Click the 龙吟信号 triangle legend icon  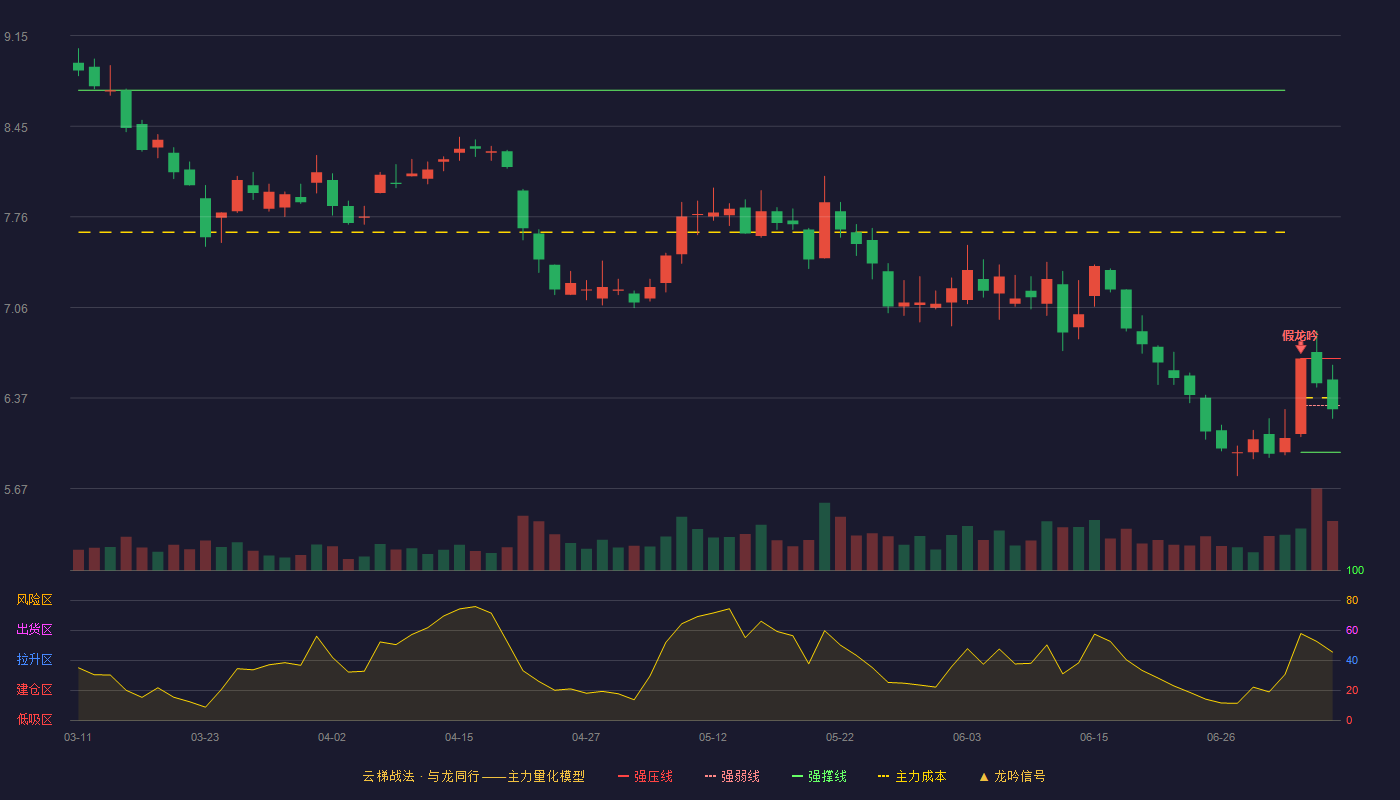click(983, 776)
